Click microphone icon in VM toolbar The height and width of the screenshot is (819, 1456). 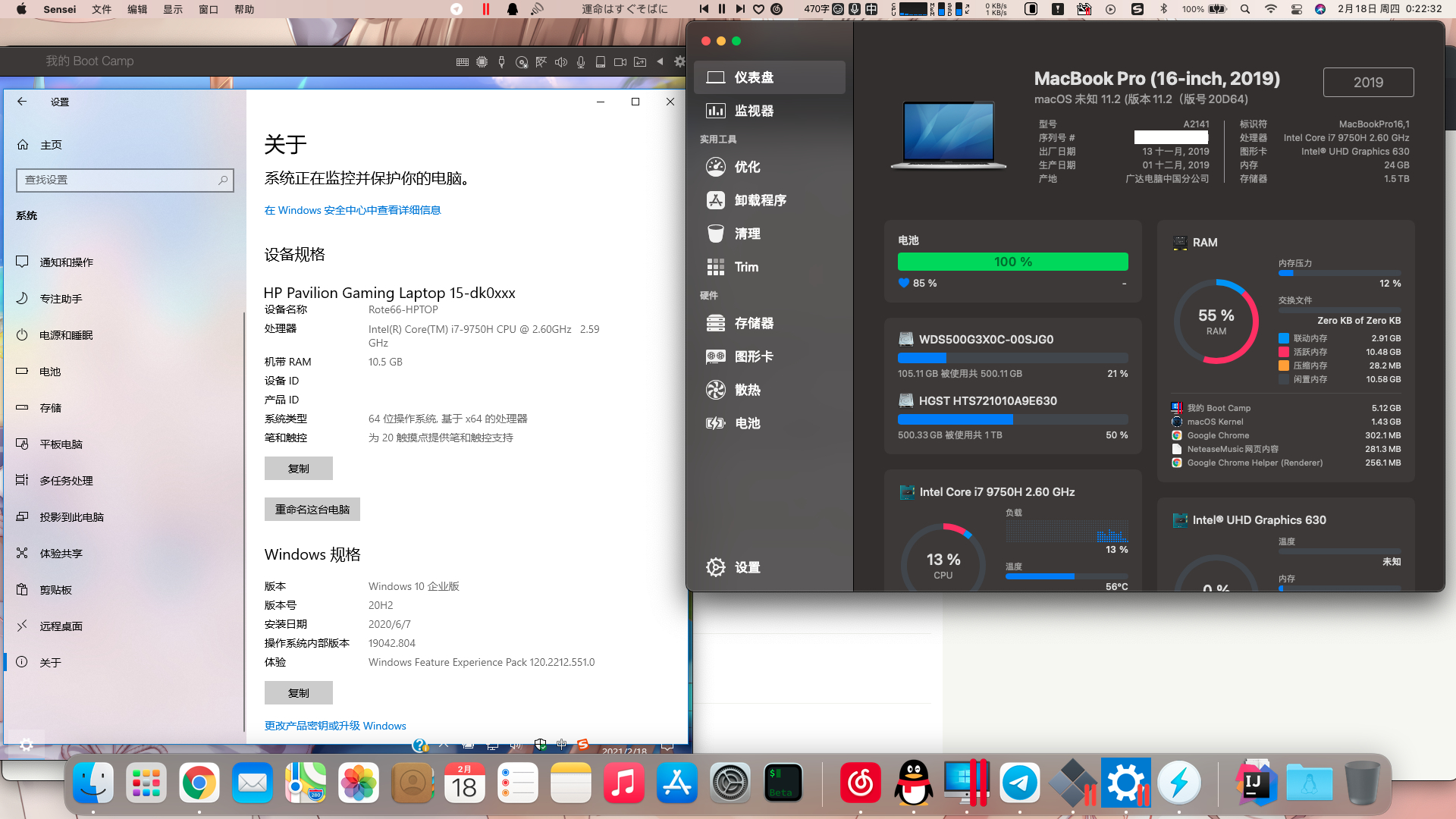[x=581, y=62]
